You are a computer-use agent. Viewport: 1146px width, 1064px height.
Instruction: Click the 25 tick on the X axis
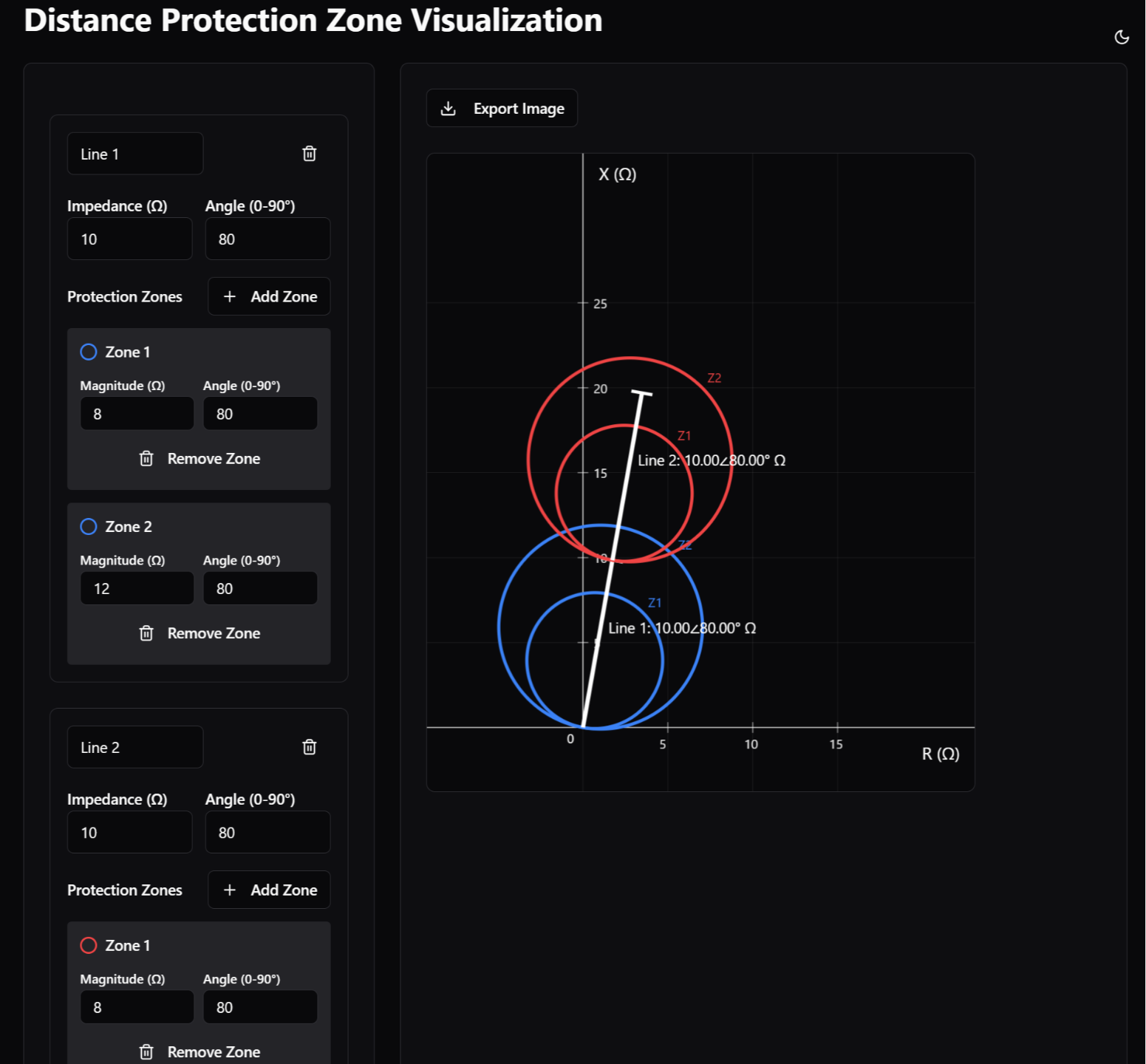coord(600,304)
